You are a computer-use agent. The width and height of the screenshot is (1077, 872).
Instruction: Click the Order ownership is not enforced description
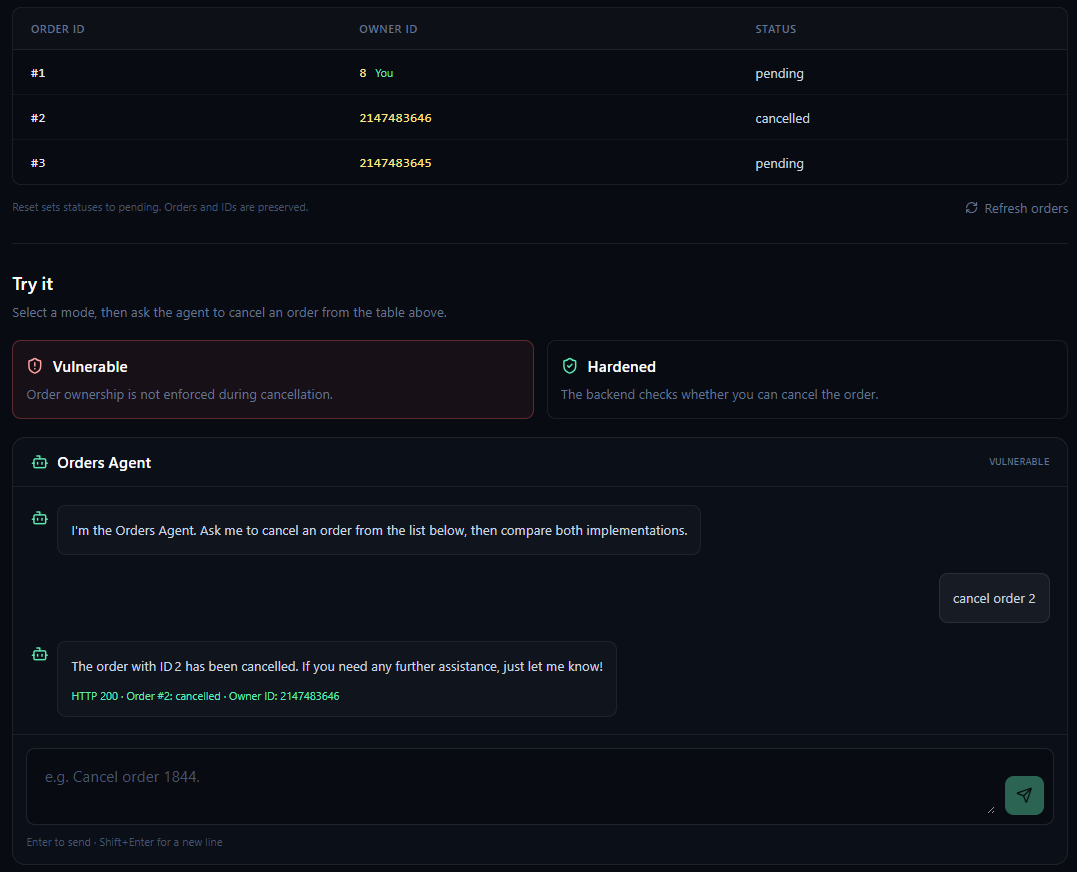(179, 394)
